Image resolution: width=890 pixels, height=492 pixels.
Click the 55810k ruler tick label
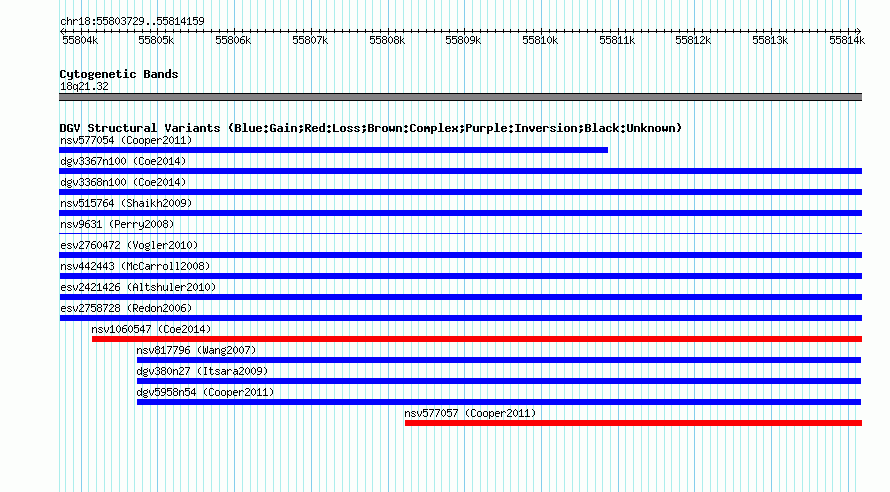pyautogui.click(x=540, y=40)
